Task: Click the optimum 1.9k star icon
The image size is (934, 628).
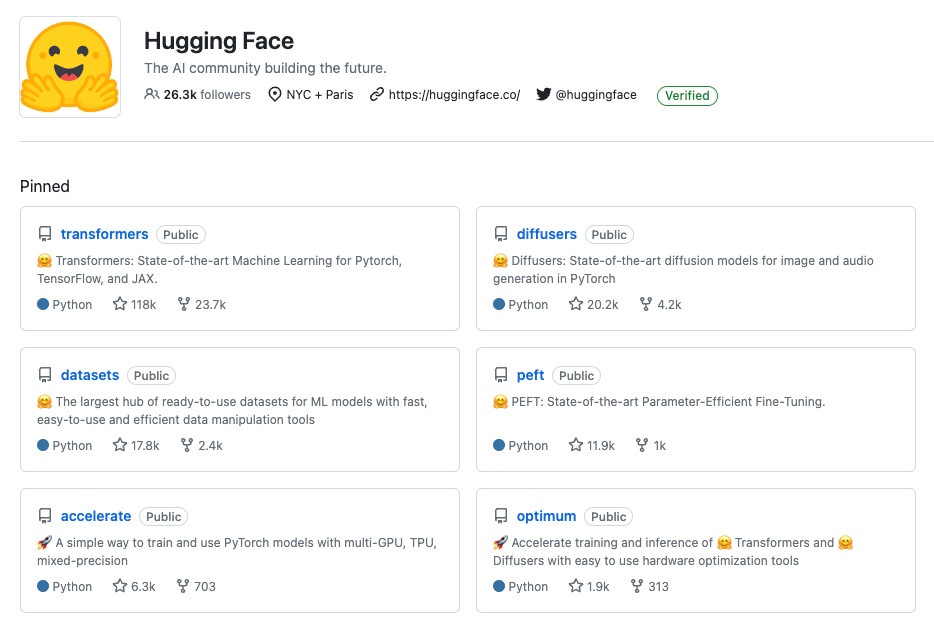Action: click(576, 586)
